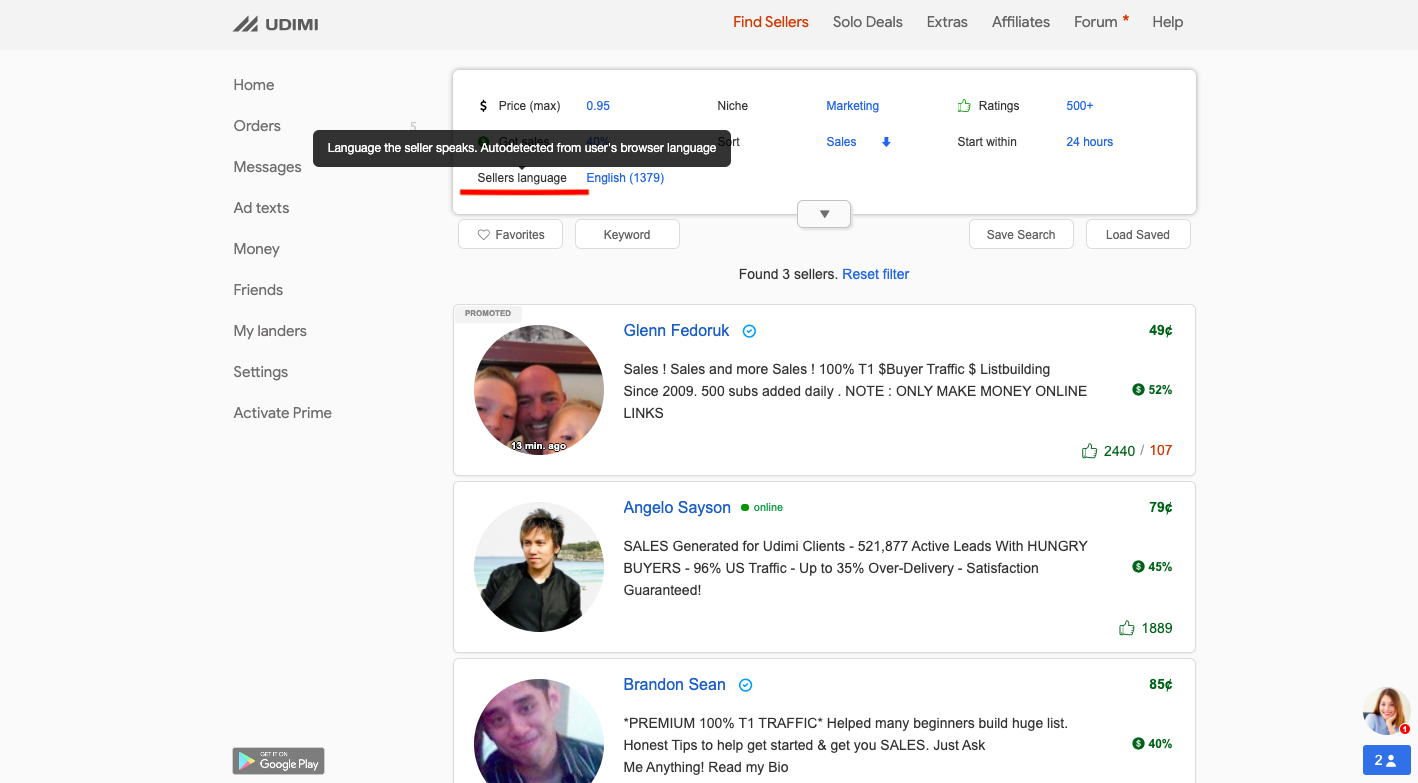Click the Udimi logo icon
Screen dimensions: 1418x783
[246, 24]
